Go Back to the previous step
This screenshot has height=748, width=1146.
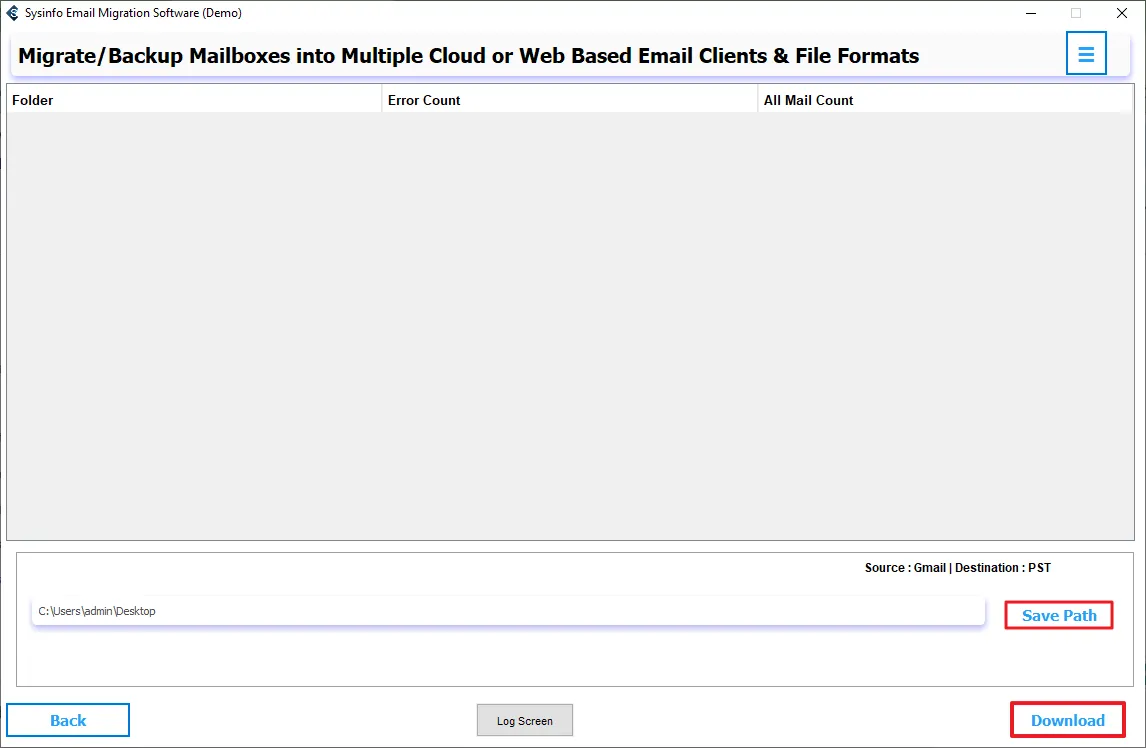pos(68,720)
